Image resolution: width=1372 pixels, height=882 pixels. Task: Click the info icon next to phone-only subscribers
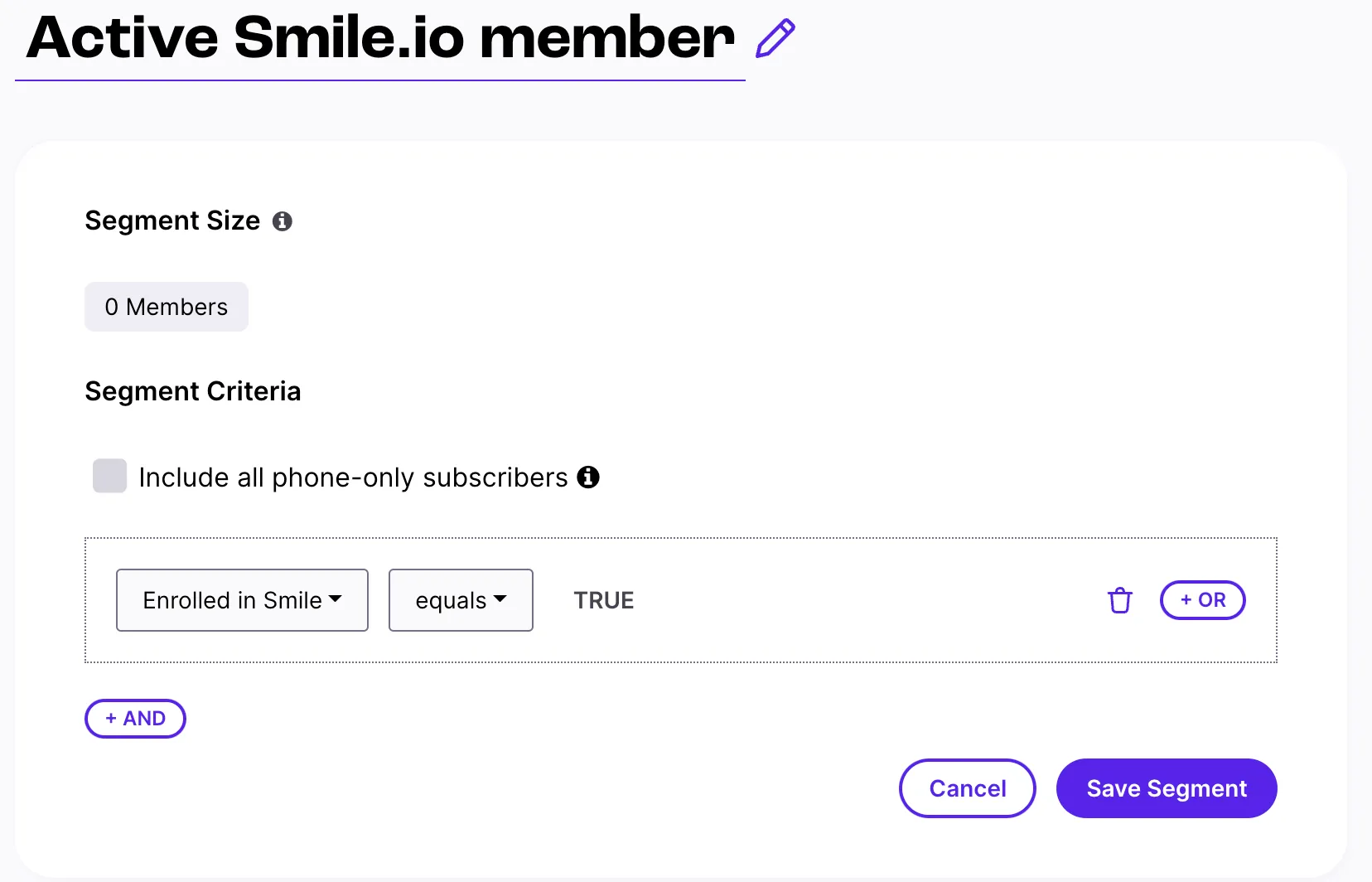[x=588, y=477]
